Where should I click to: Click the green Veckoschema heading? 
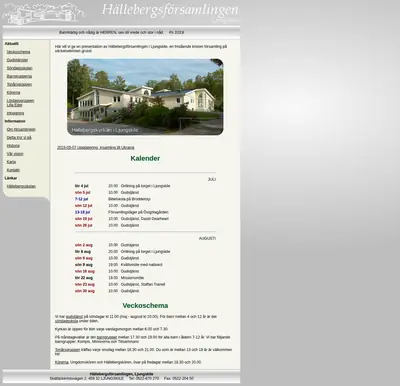pyautogui.click(x=145, y=306)
